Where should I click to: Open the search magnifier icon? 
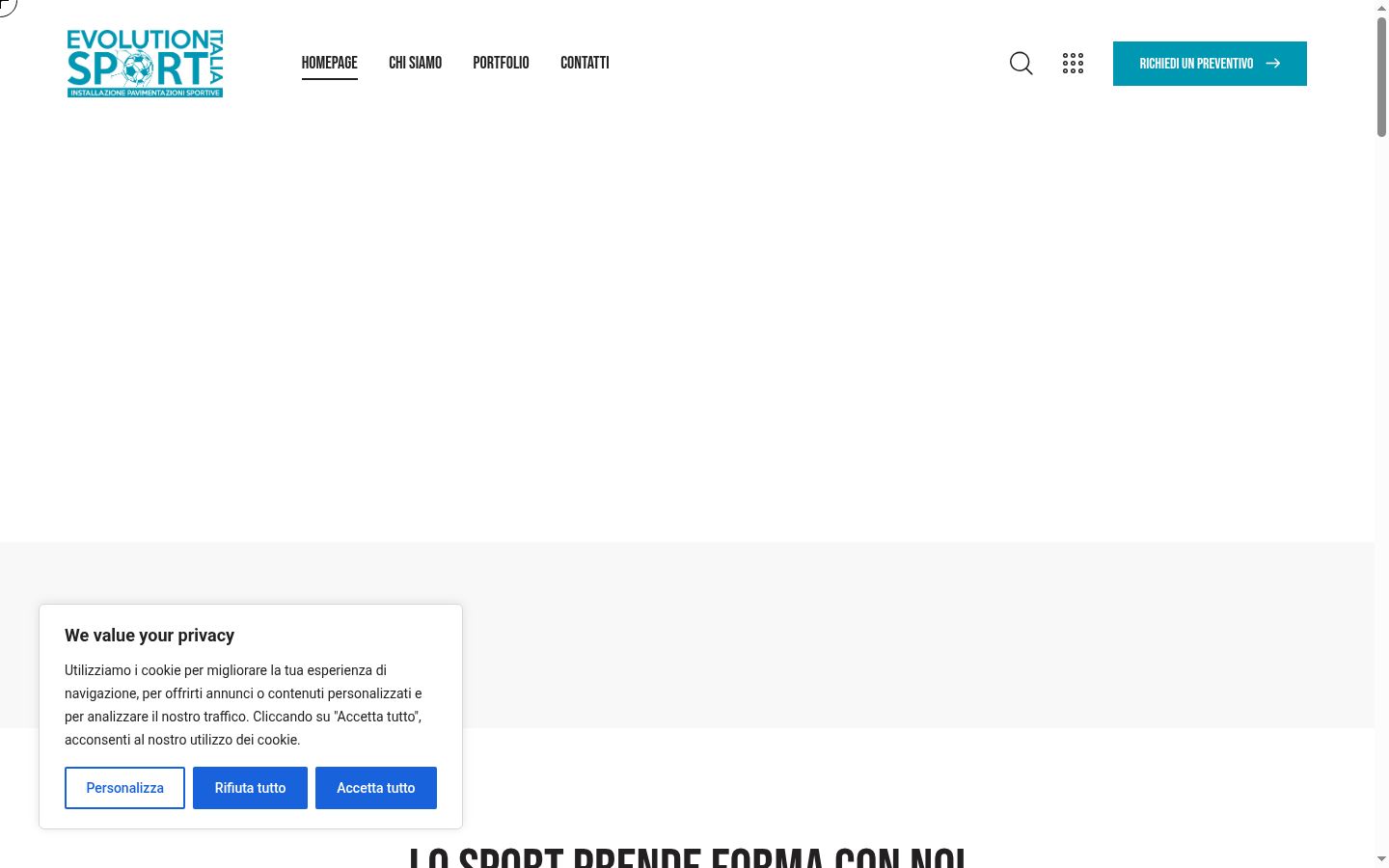point(1021,64)
